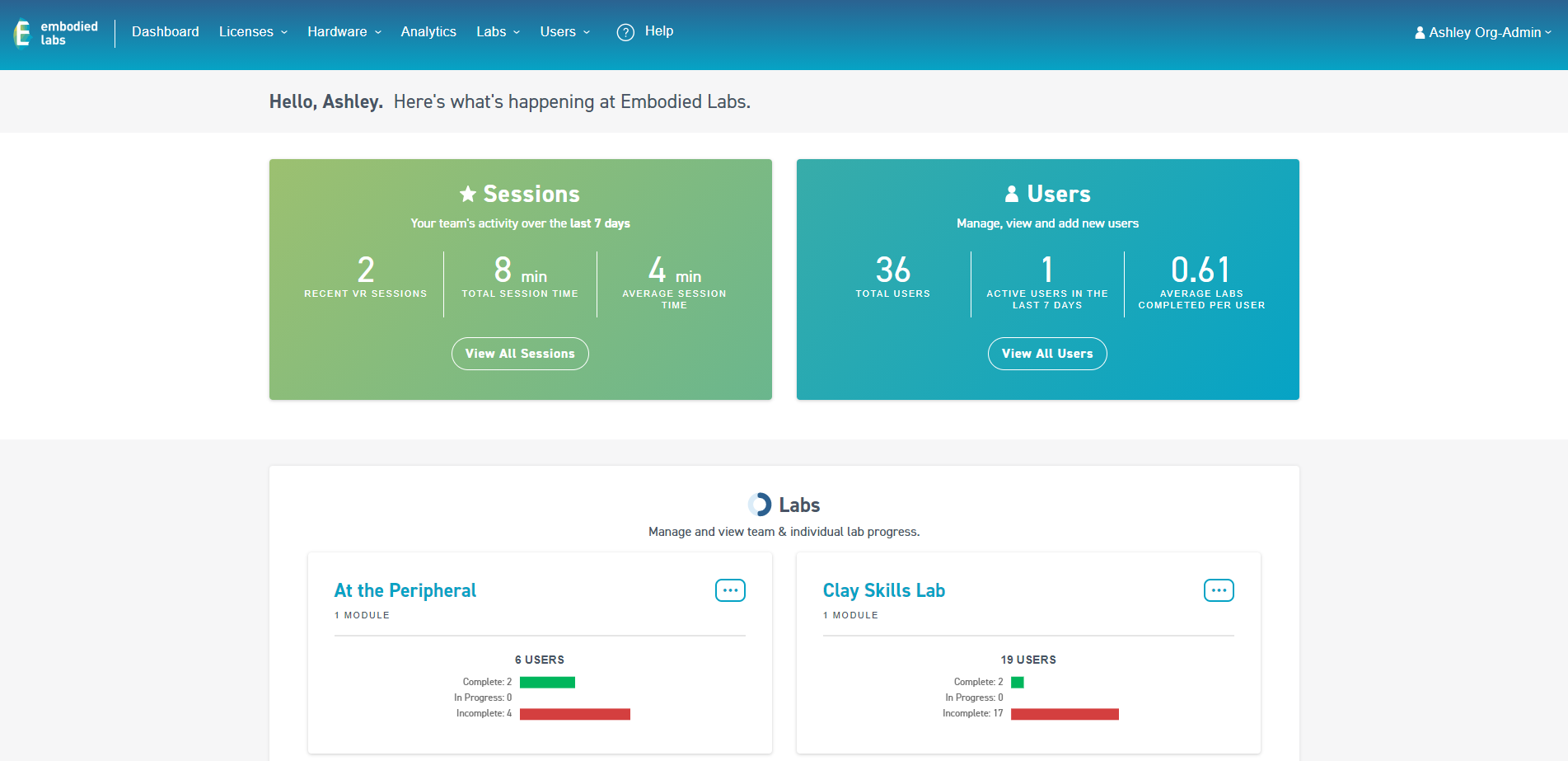Open the Clay Skills Lab options menu
Image resolution: width=1568 pixels, height=761 pixels.
(x=1219, y=590)
